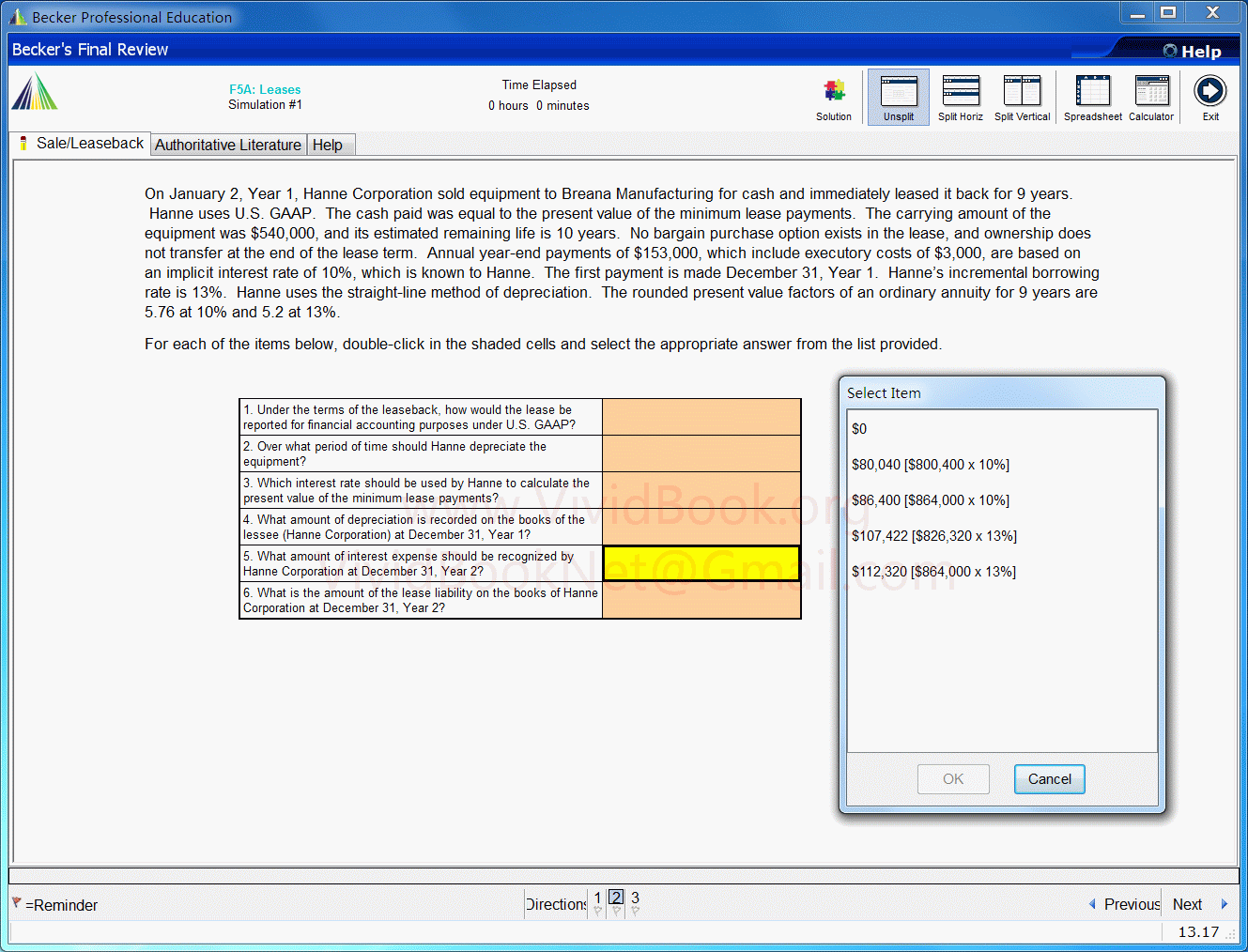
Task: Open the Sale/Leaseback tab
Action: [x=81, y=144]
